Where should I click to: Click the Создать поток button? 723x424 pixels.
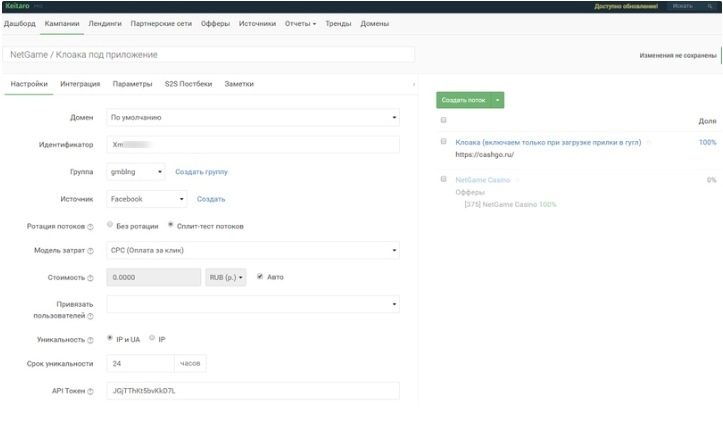[x=463, y=100]
